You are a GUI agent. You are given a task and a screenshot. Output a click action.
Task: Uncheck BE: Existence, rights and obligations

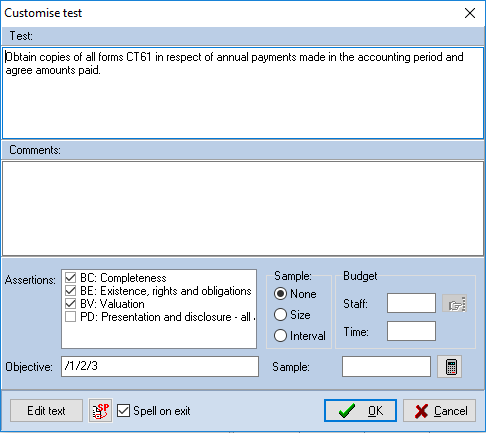(x=70, y=291)
